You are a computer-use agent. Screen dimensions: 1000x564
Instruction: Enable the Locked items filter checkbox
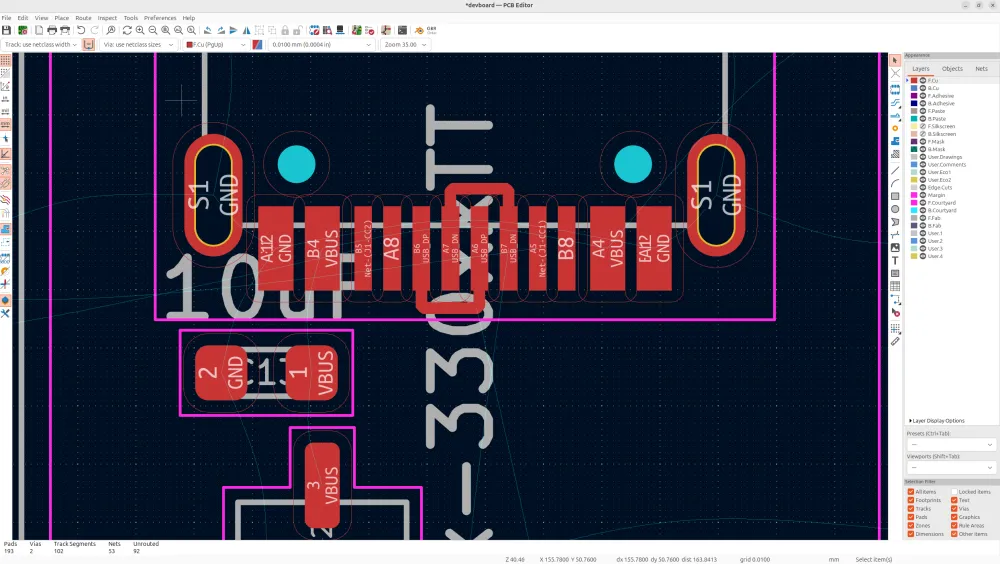coord(955,492)
